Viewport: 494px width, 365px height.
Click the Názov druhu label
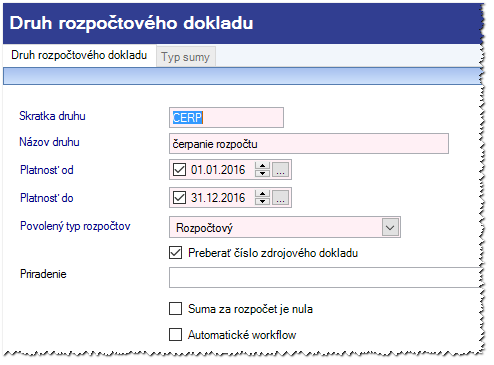49,142
